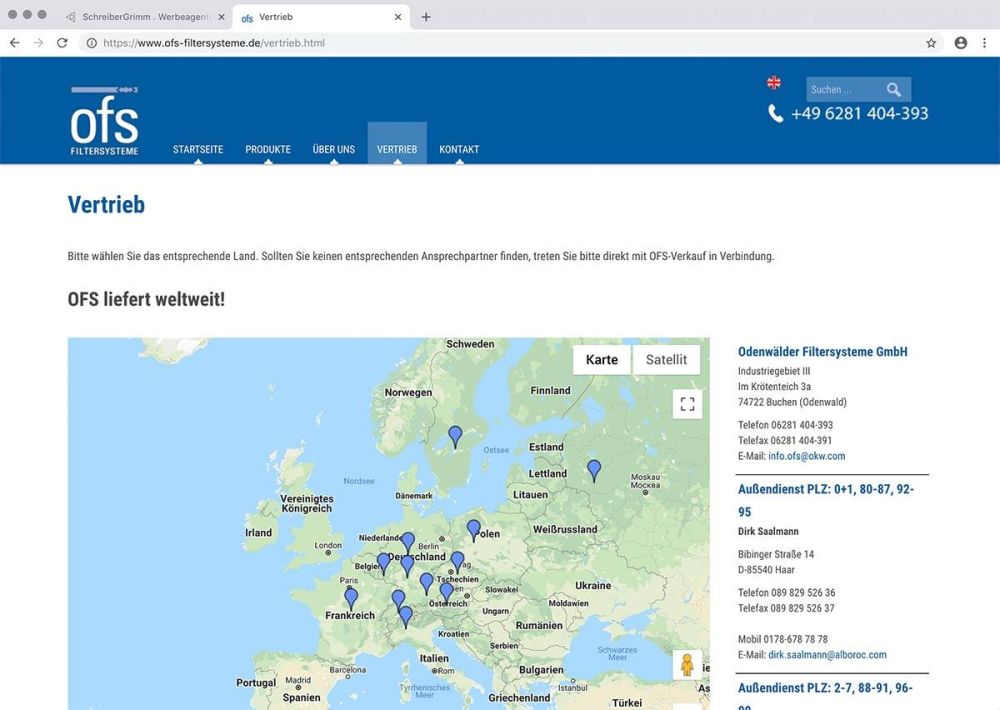Viewport: 1000px width, 710px height.
Task: Click the search magnifier icon
Action: pyautogui.click(x=893, y=90)
